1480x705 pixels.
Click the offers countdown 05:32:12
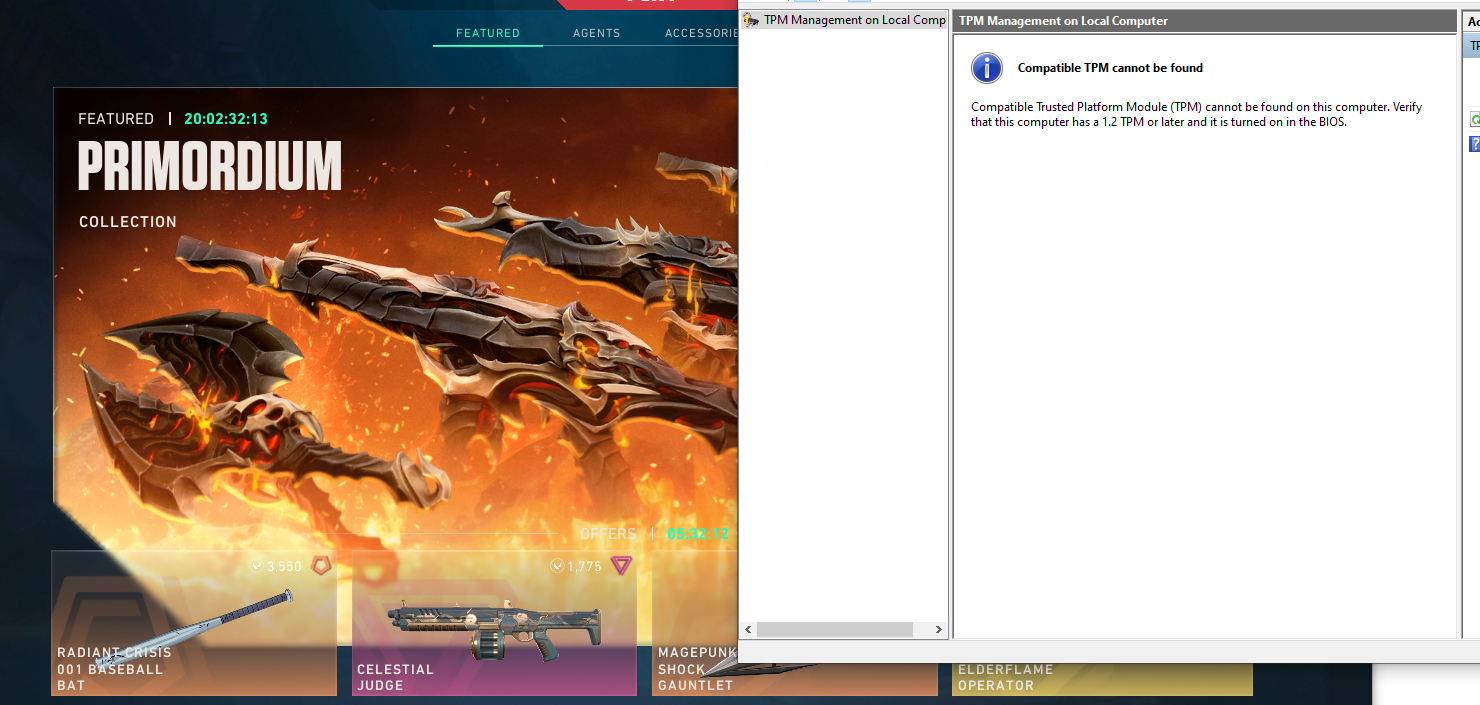pos(698,534)
